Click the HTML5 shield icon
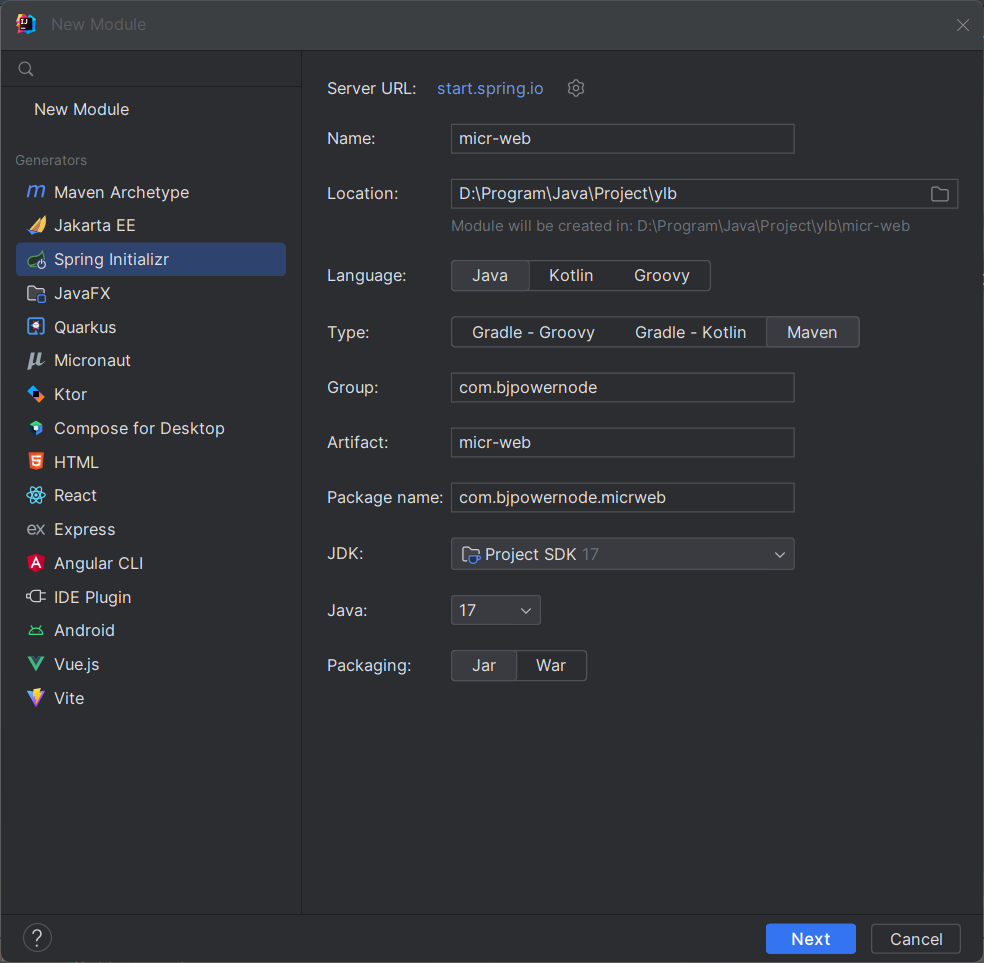 pos(36,461)
